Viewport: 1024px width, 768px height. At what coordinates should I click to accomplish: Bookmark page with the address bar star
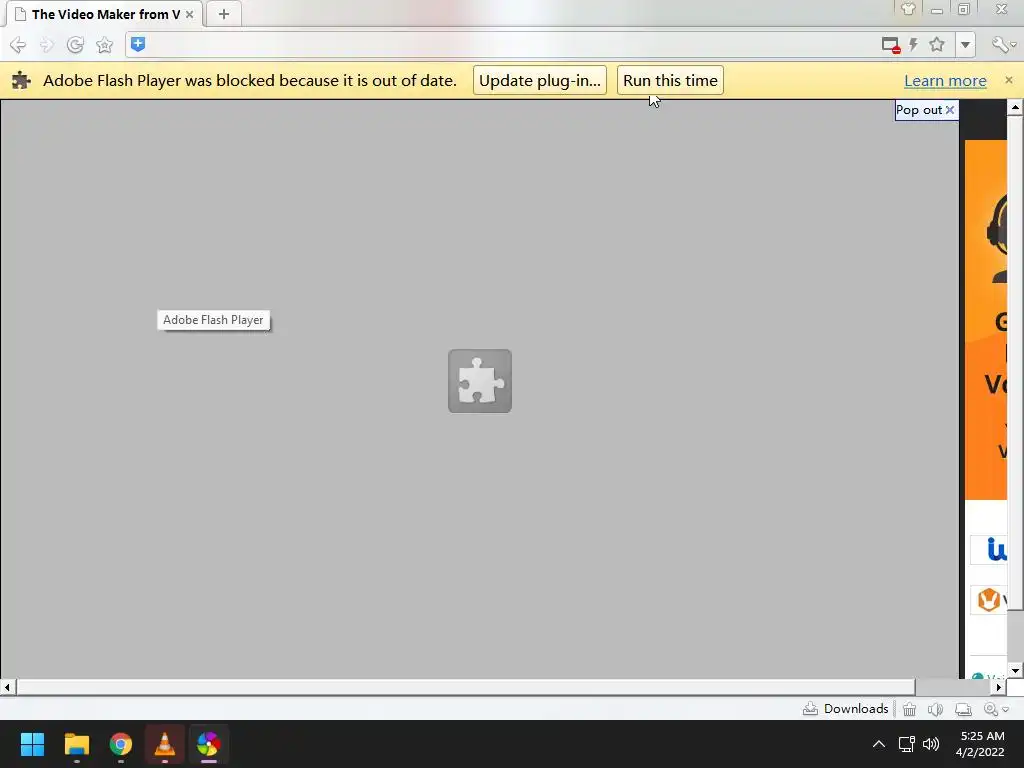937,44
